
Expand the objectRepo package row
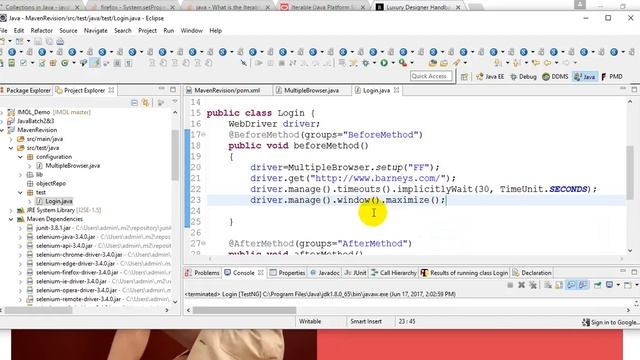pyautogui.click(x=46, y=184)
